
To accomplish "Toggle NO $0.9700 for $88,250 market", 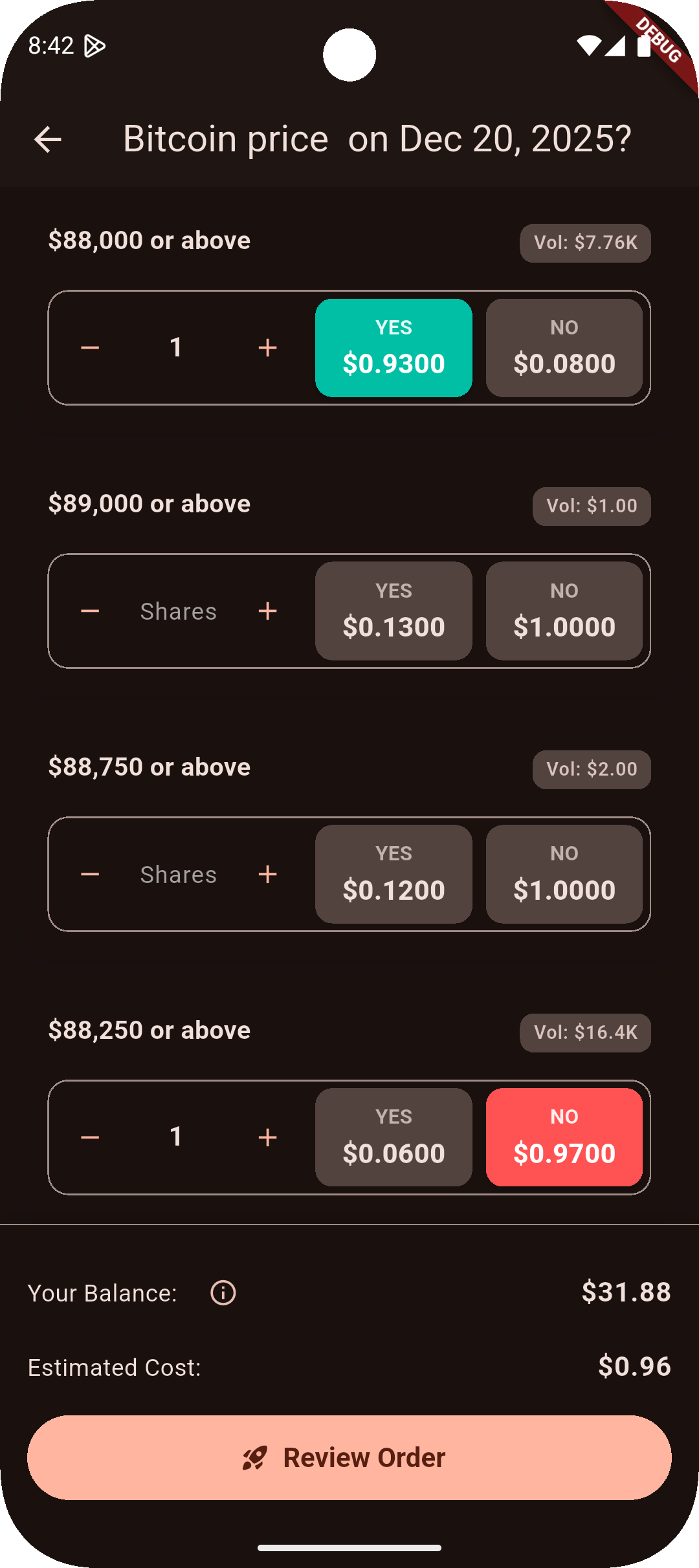I will [564, 1137].
